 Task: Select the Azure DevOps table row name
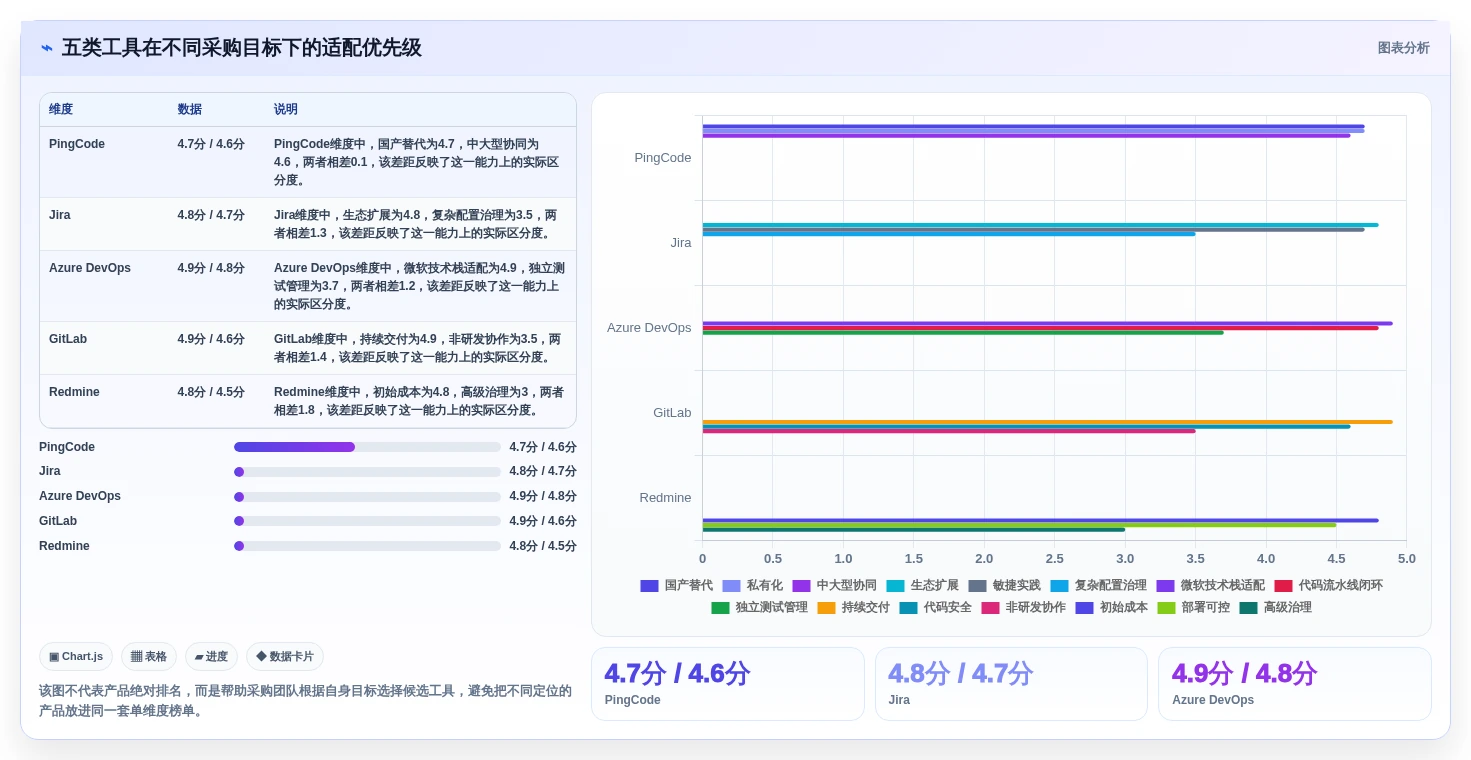[90, 268]
